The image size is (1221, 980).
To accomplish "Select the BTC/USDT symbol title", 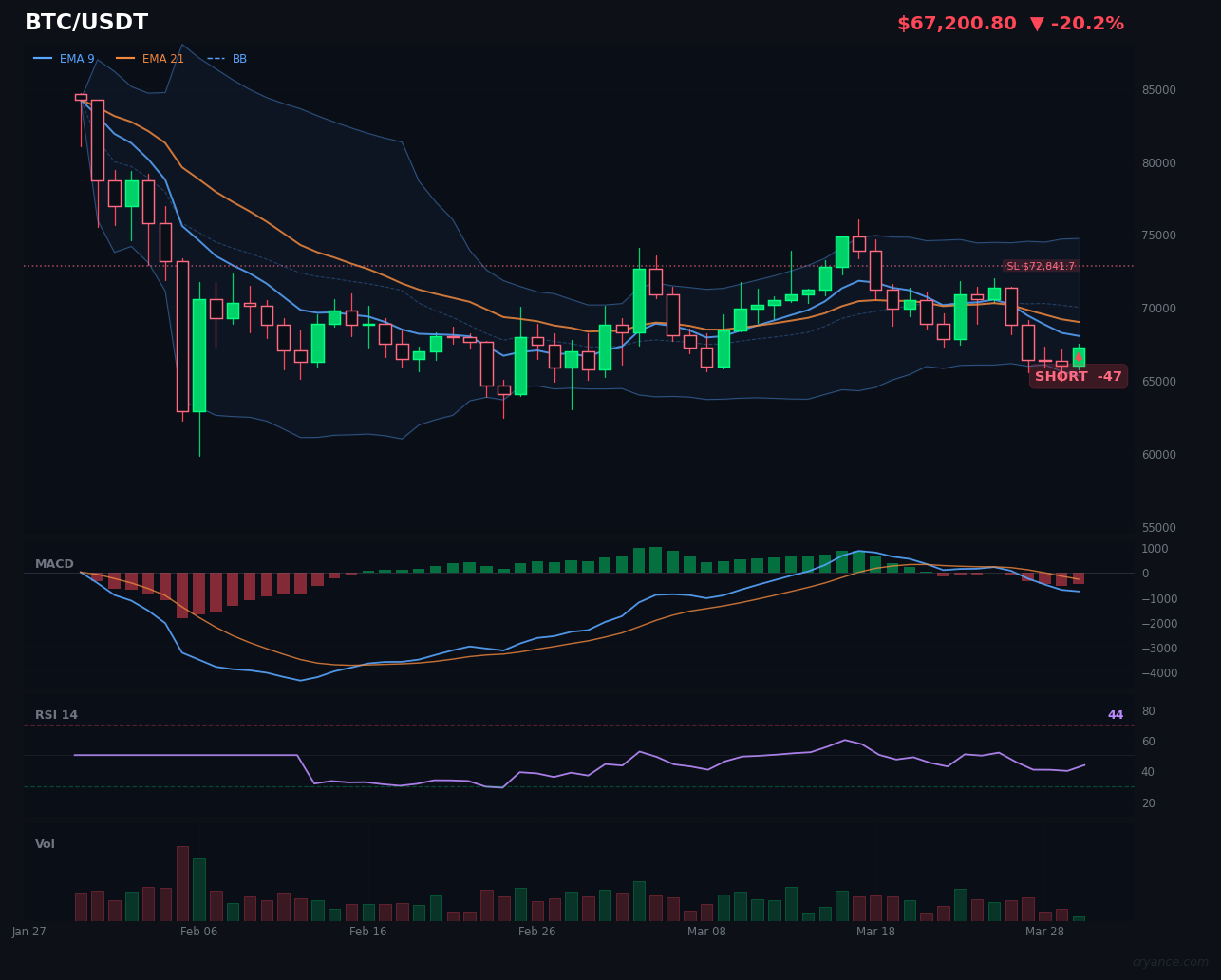I will pos(86,21).
